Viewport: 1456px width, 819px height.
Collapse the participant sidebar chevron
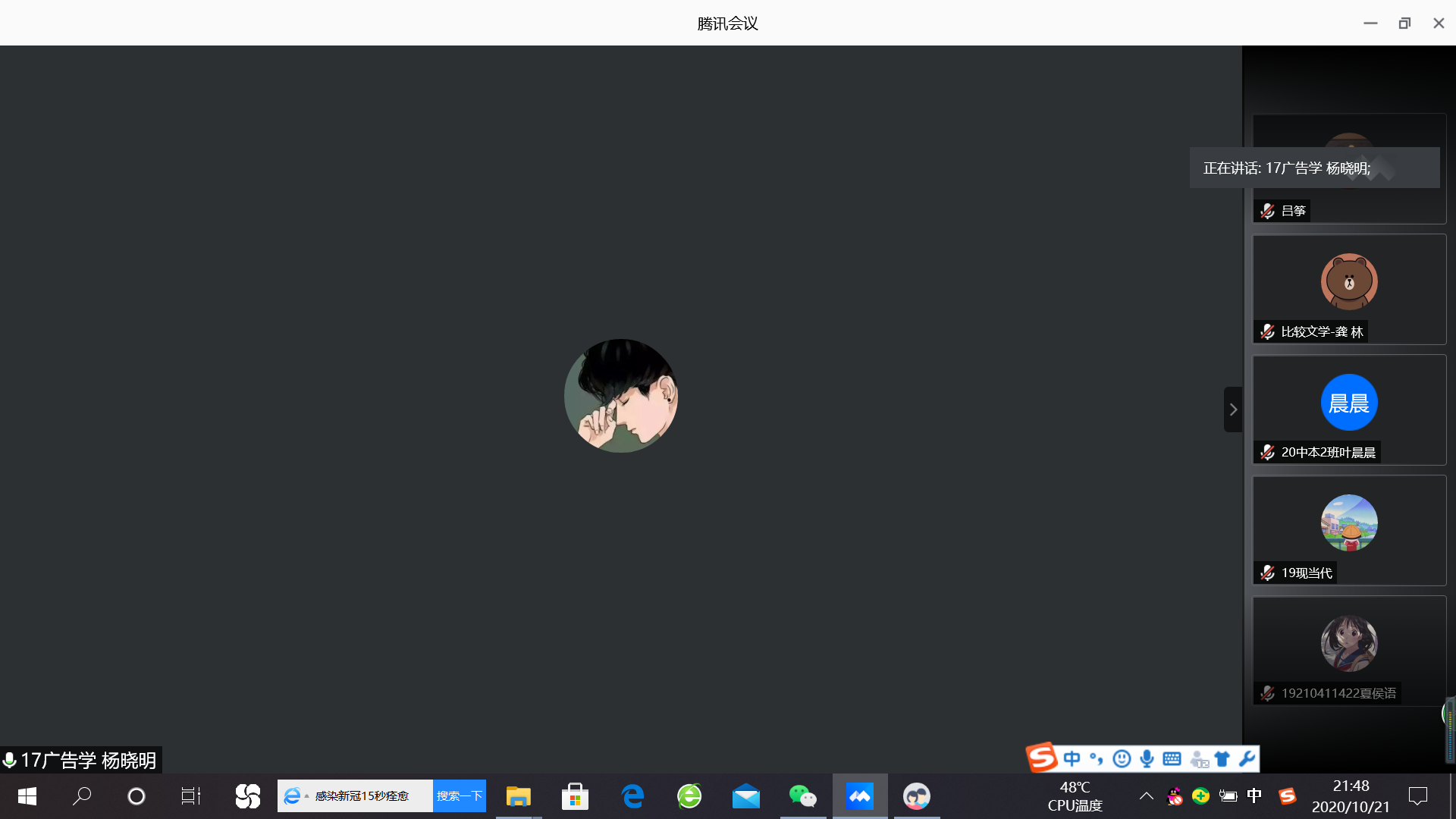pos(1233,409)
